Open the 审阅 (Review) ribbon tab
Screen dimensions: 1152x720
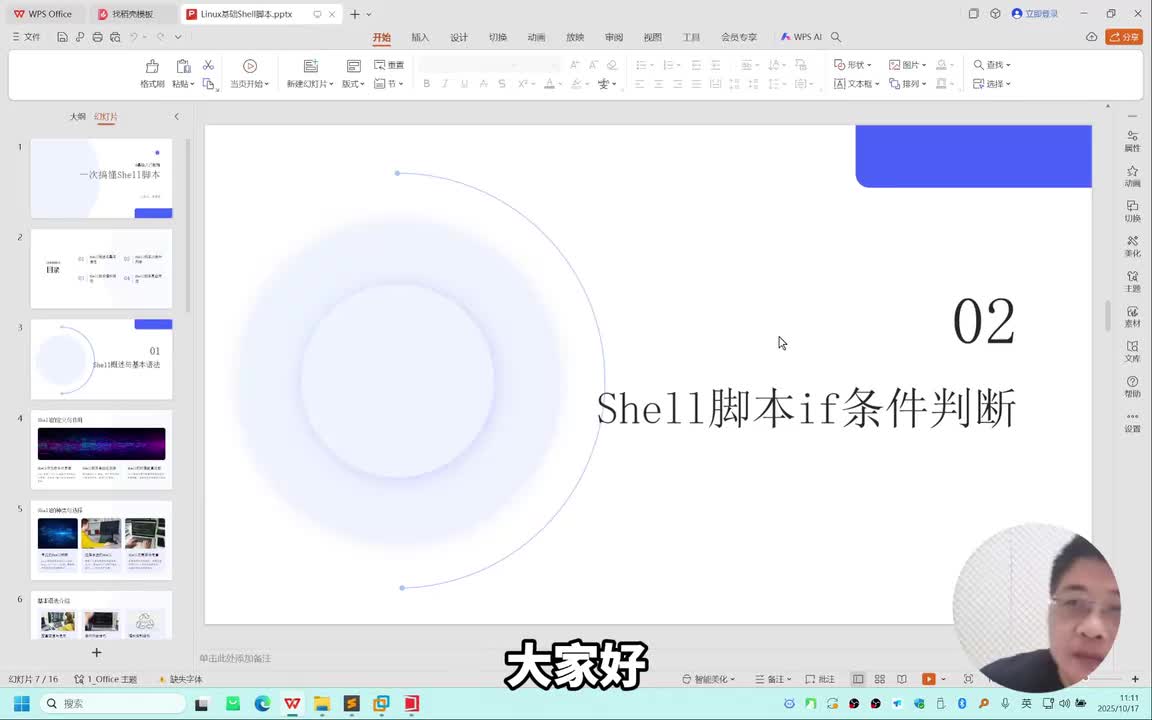click(x=614, y=37)
